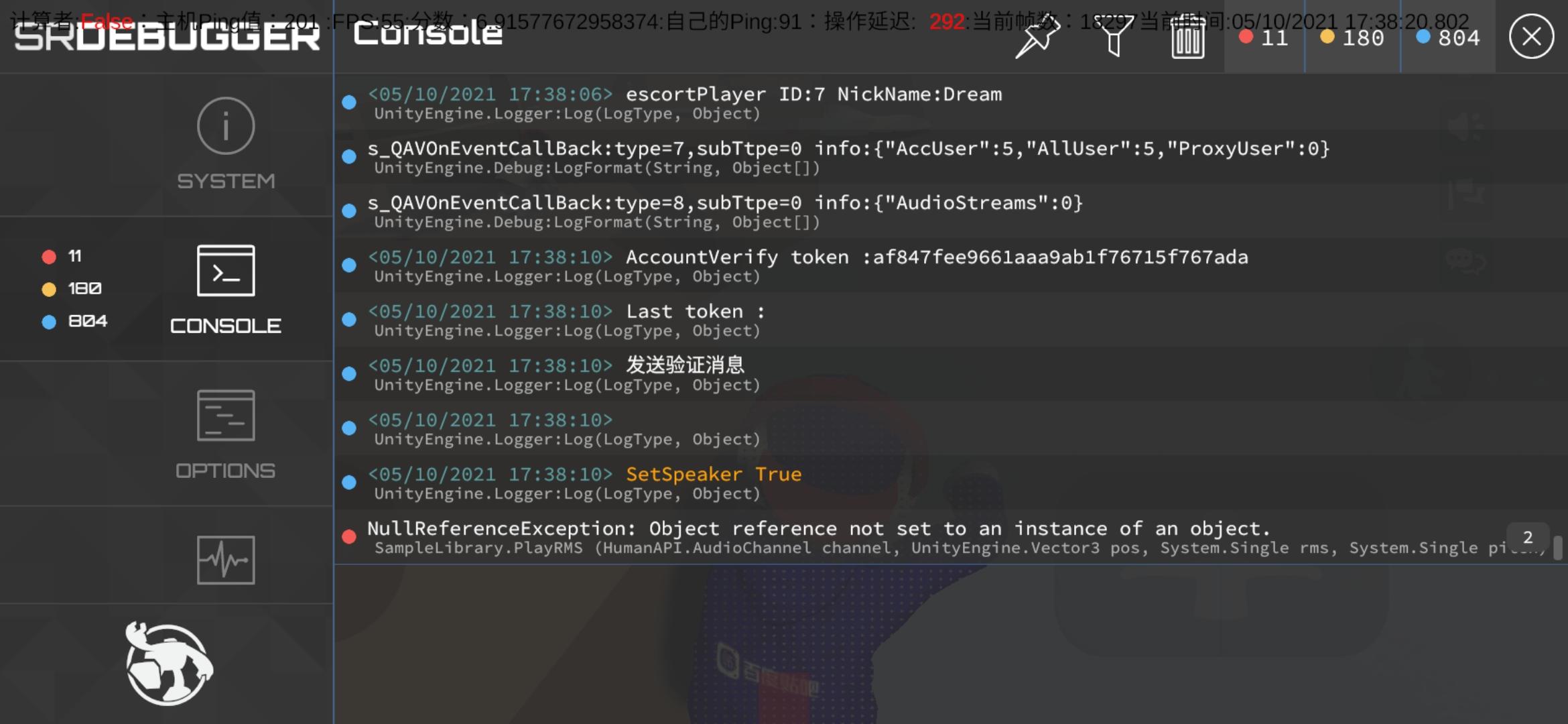Select the Console terminal icon
This screenshot has height=724, width=1568.
tap(226, 271)
